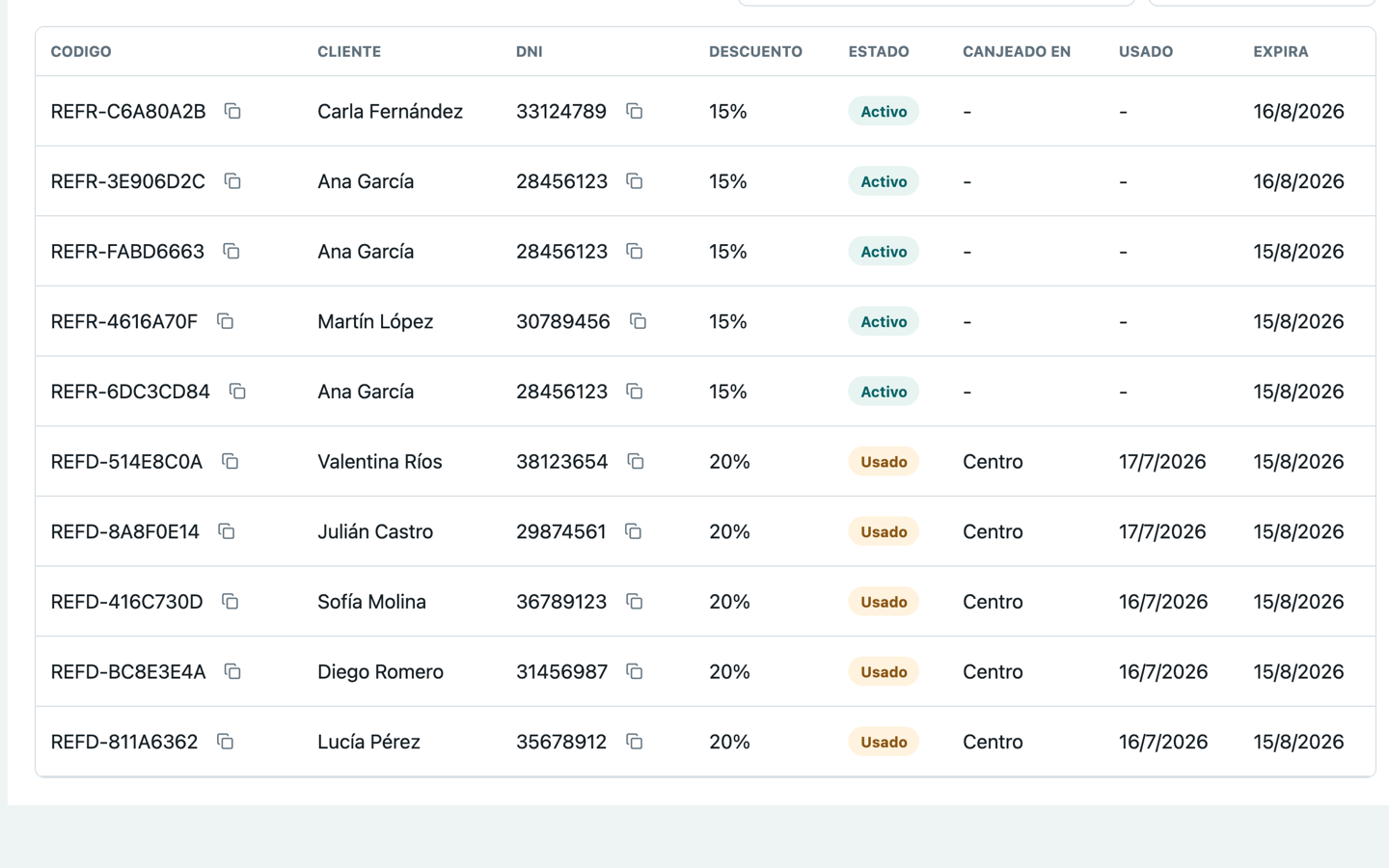Viewport: 1389px width, 868px height.
Task: Click expiry 15/8/2026 for Martín López
Action: click(x=1298, y=321)
